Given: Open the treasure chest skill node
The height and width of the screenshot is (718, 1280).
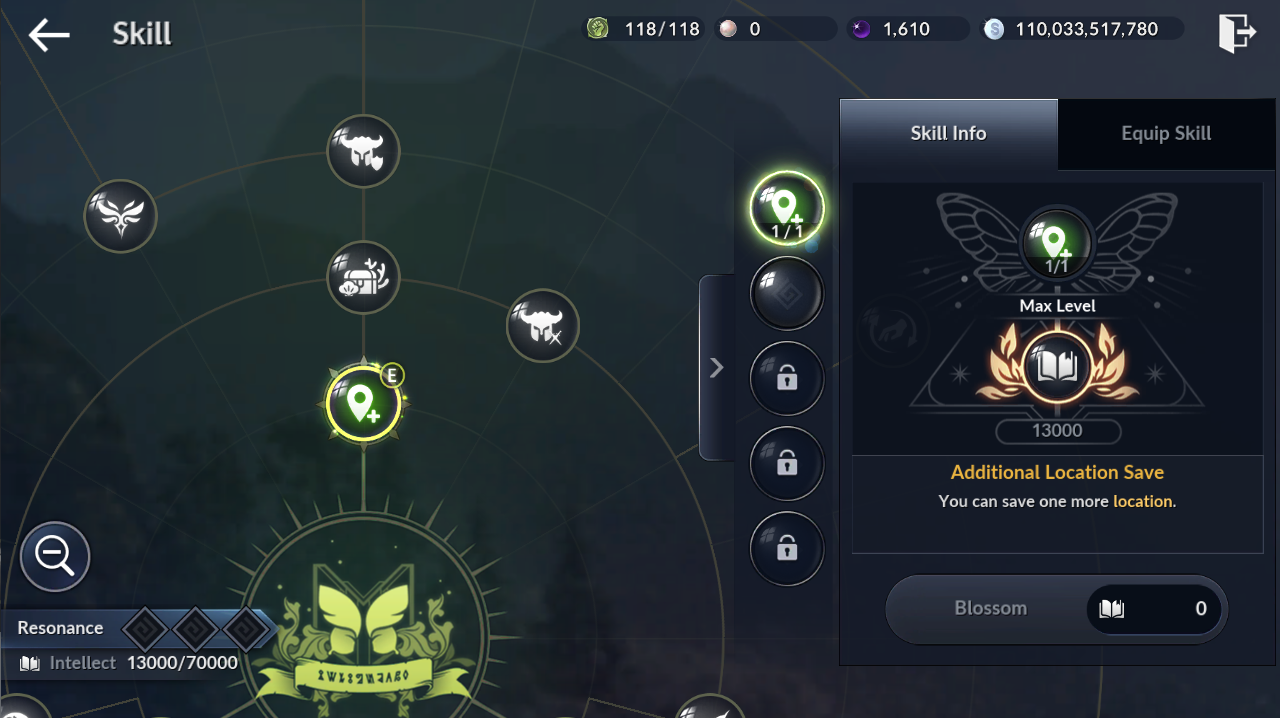Looking at the screenshot, I should 363,277.
